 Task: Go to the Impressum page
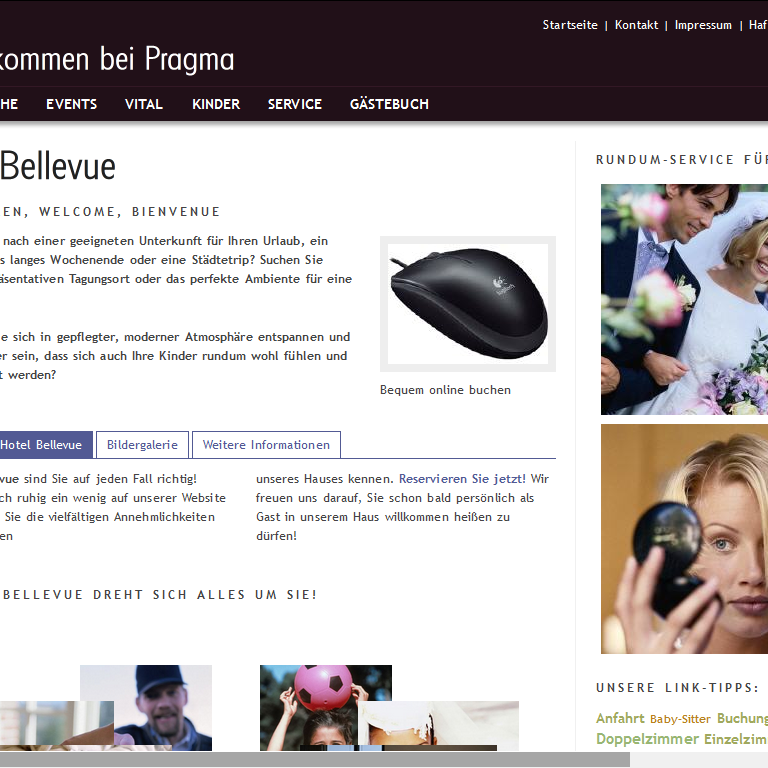pyautogui.click(x=703, y=25)
